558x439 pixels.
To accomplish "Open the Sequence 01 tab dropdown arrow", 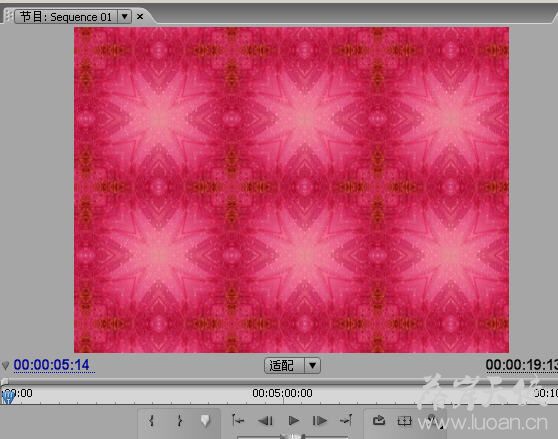I will [x=125, y=17].
